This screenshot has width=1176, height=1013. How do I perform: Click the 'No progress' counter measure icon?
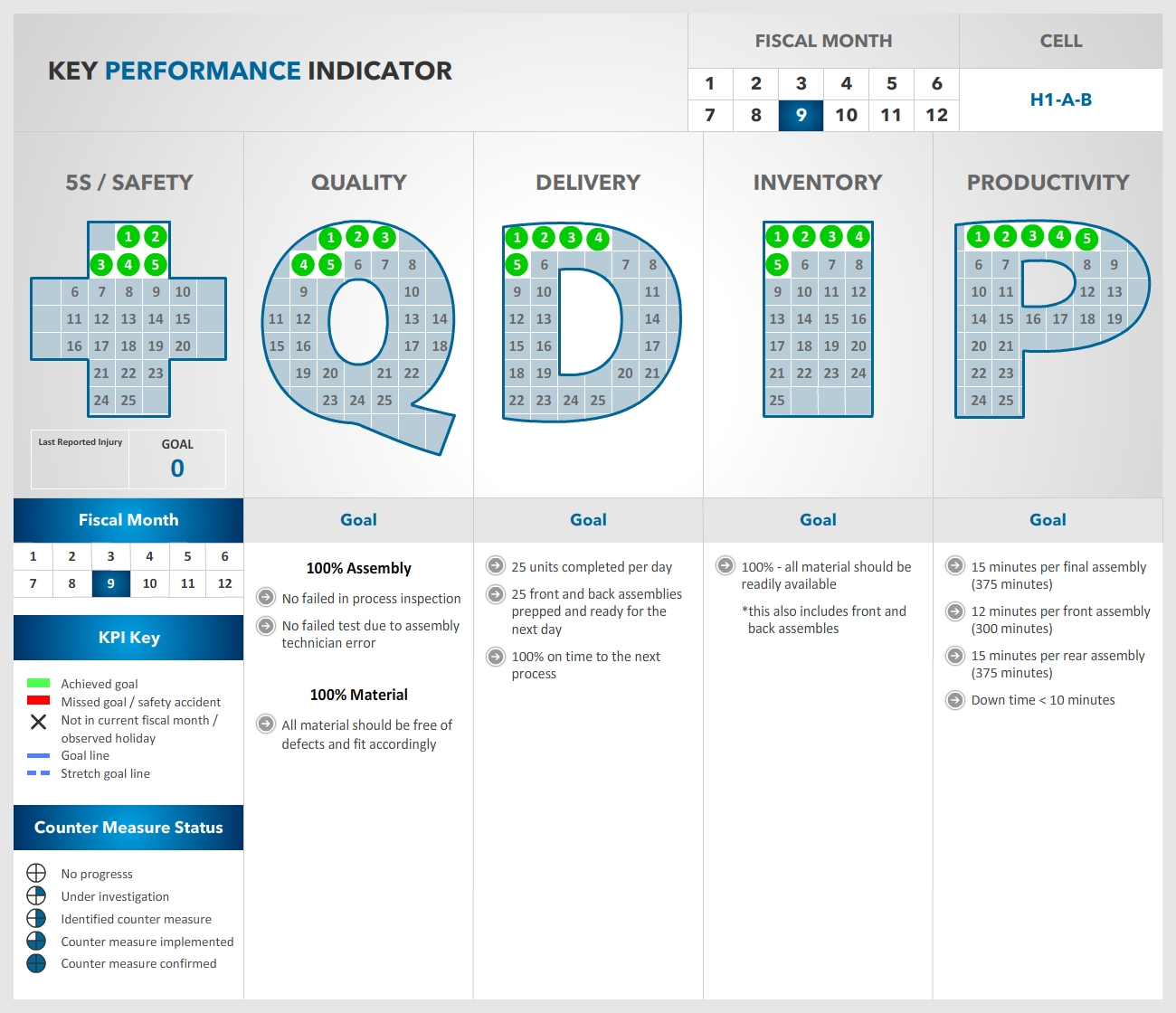(36, 873)
